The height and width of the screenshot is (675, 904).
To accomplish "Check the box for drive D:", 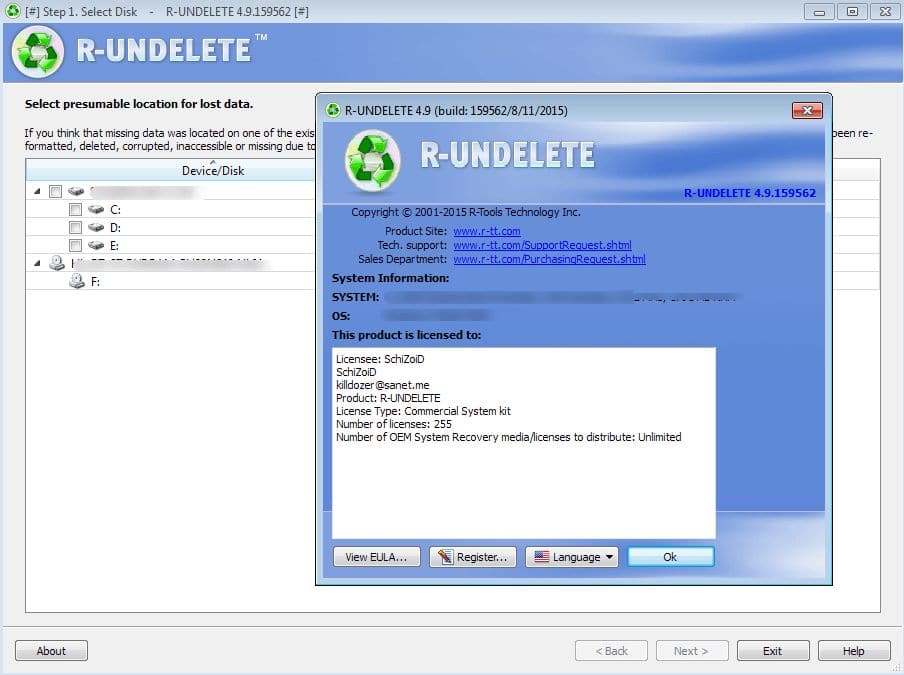I will pyautogui.click(x=75, y=227).
